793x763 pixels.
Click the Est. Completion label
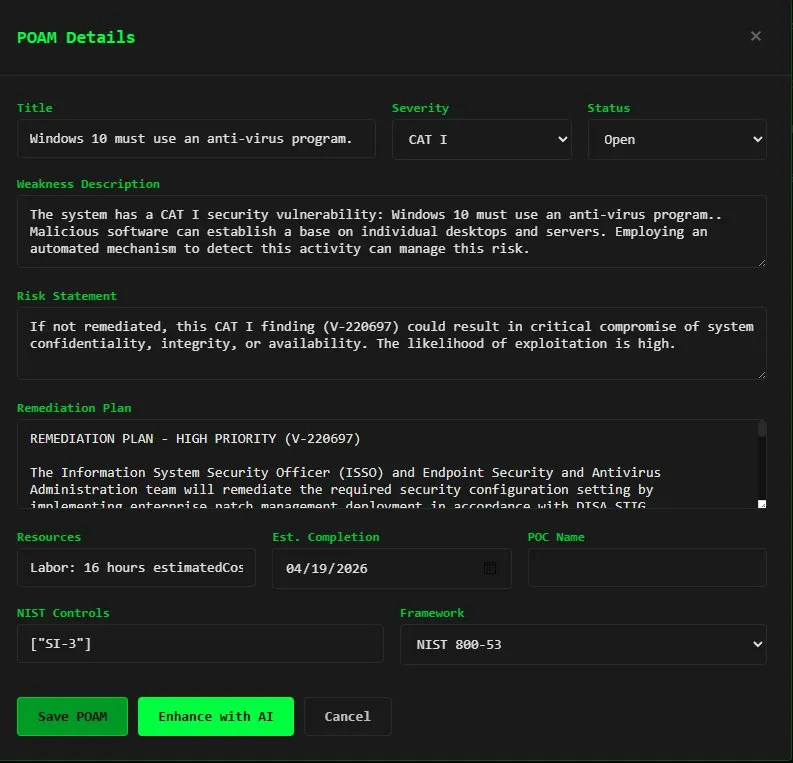coord(326,537)
